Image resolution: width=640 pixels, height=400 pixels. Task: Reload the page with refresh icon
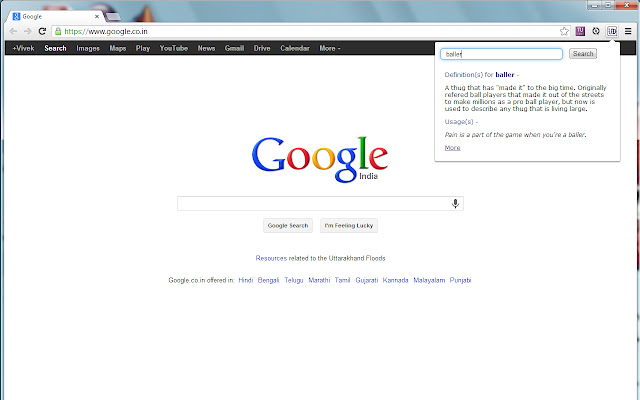click(42, 31)
